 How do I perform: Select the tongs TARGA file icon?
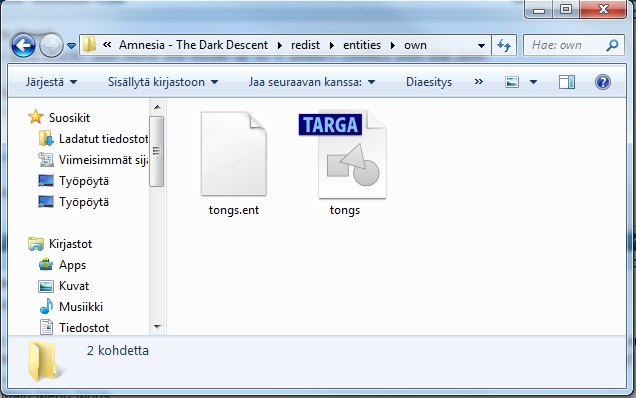click(344, 154)
